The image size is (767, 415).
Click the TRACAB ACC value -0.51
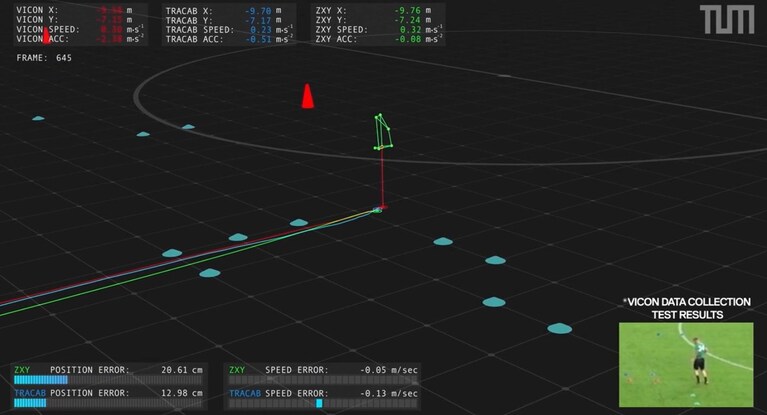pos(258,39)
